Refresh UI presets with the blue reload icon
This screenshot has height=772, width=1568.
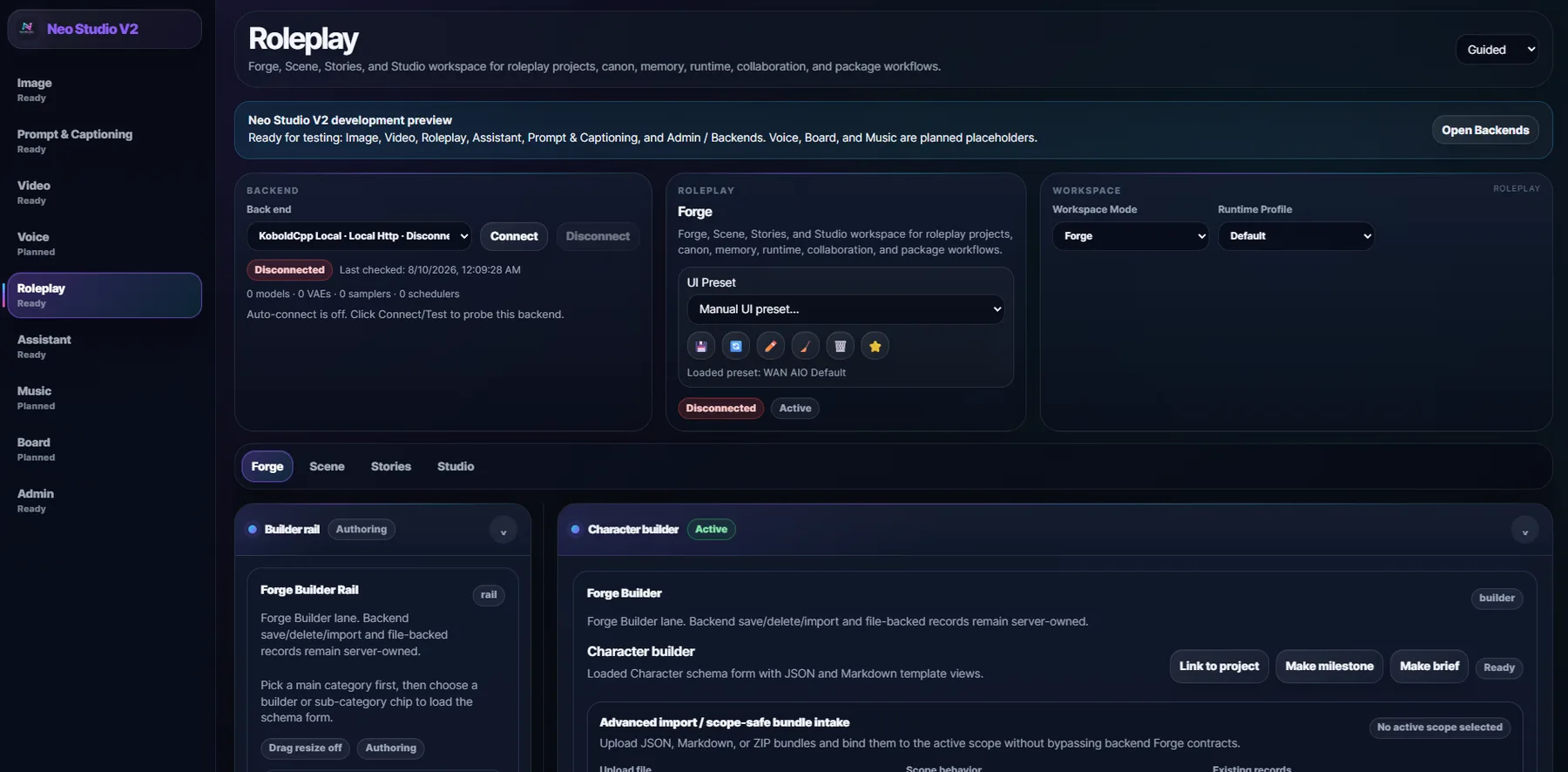(736, 346)
